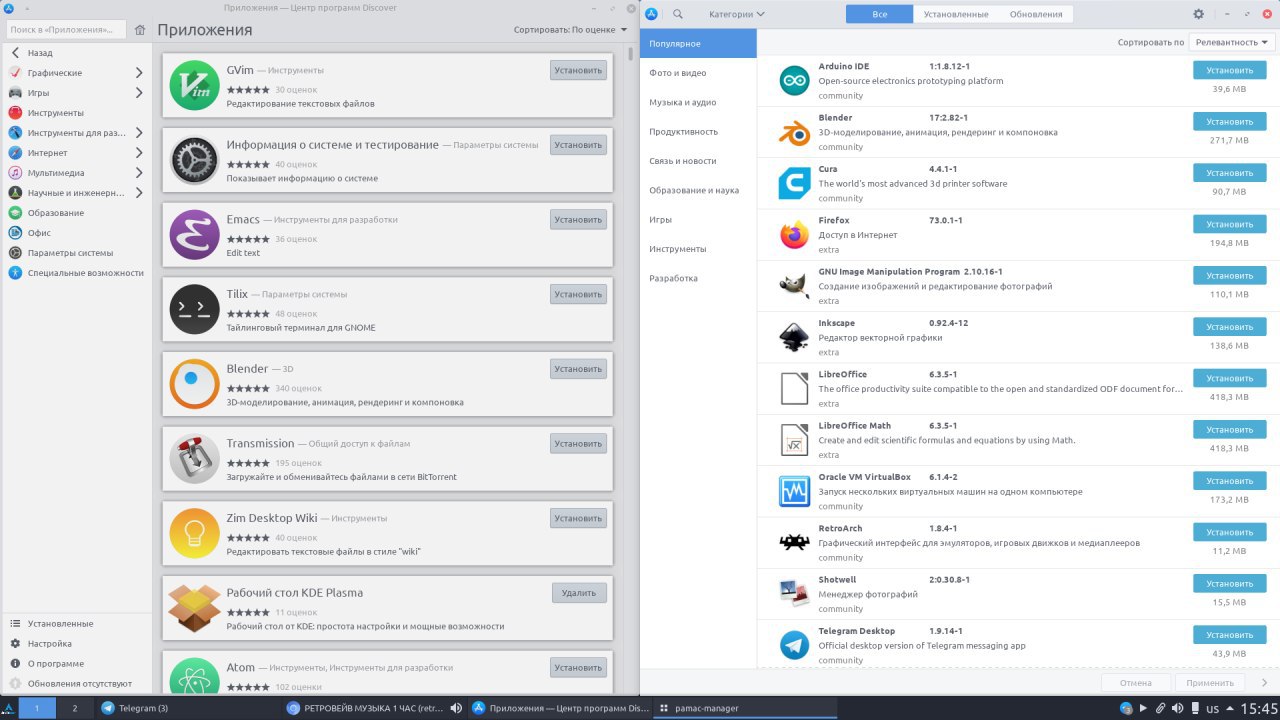Select Разработка category in pamac
This screenshot has width=1280, height=720.
point(698,278)
